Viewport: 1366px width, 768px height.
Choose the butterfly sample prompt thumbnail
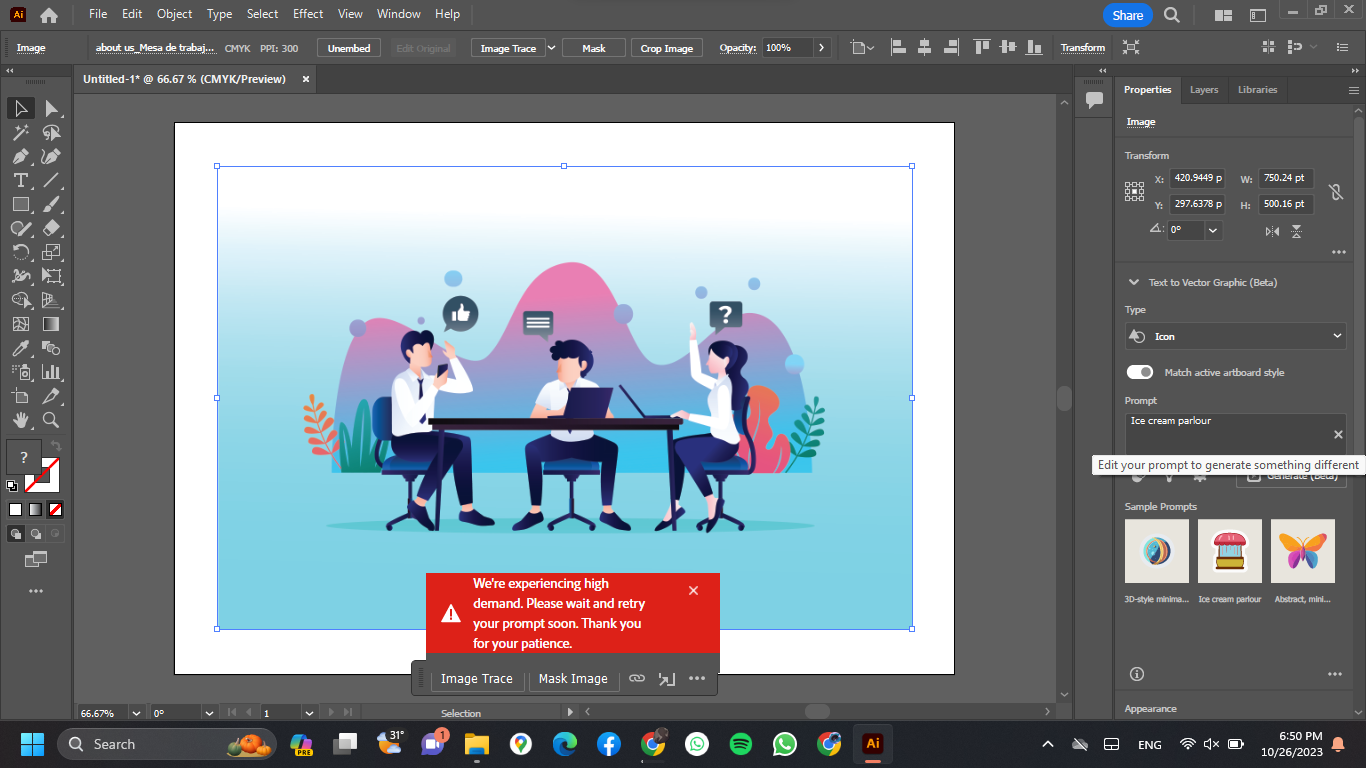pos(1302,551)
